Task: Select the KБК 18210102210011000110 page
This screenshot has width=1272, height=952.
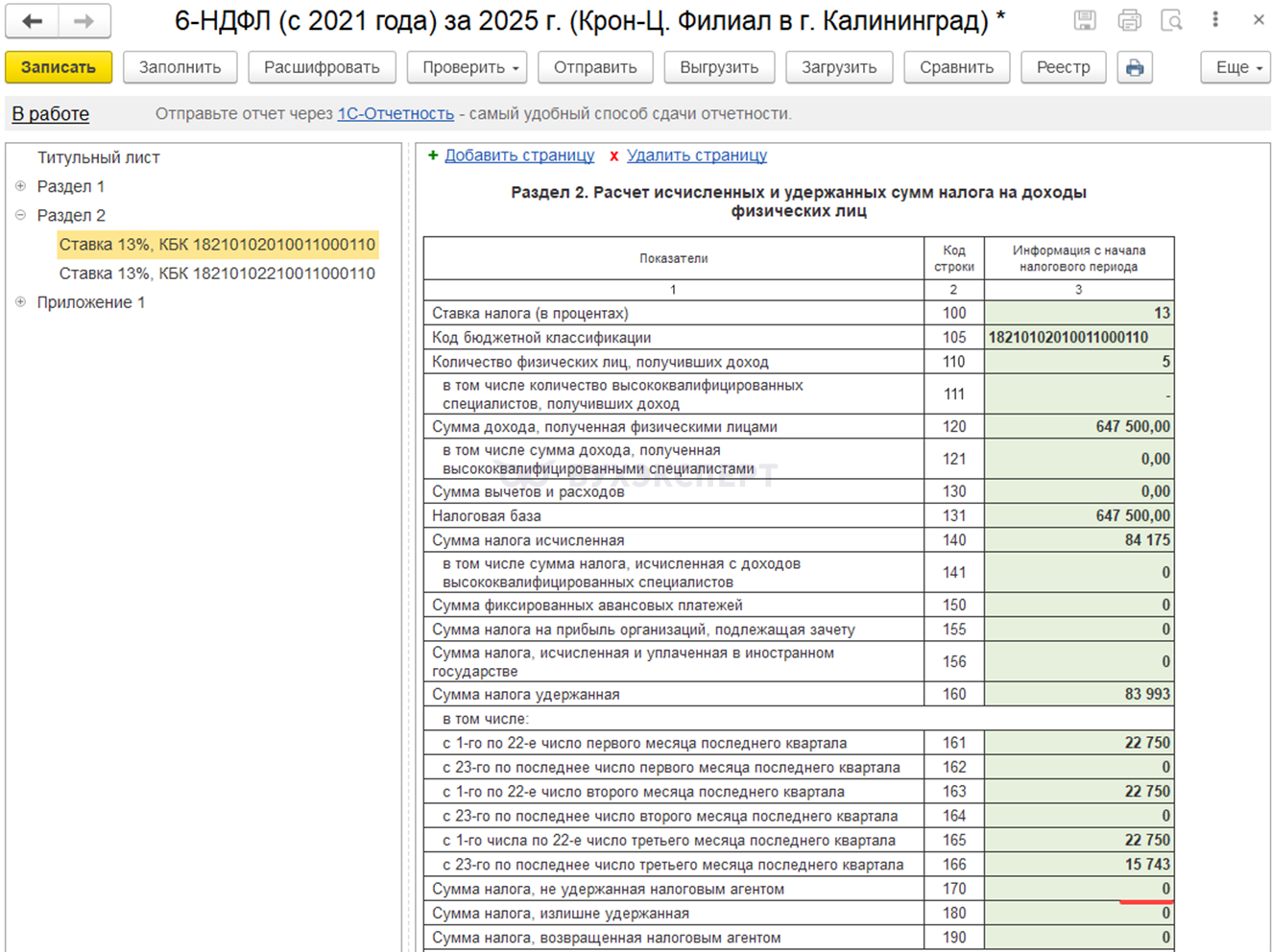Action: 217,274
